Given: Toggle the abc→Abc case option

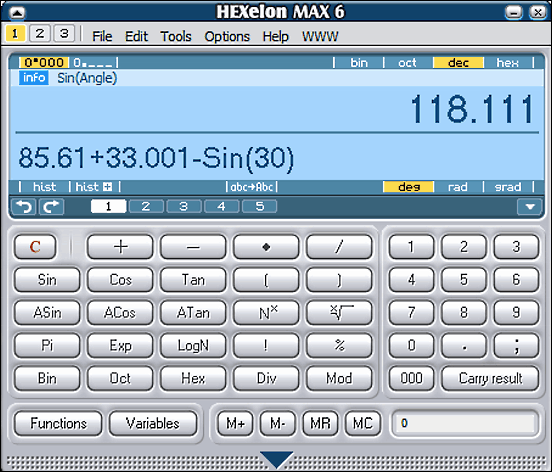Looking at the screenshot, I should click(252, 187).
